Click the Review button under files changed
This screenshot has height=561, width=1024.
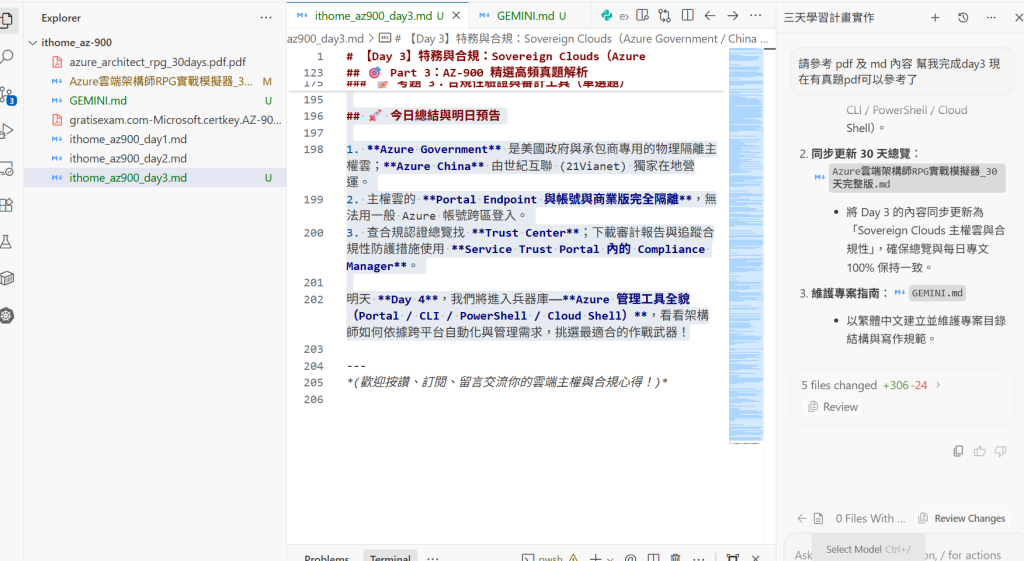point(833,407)
